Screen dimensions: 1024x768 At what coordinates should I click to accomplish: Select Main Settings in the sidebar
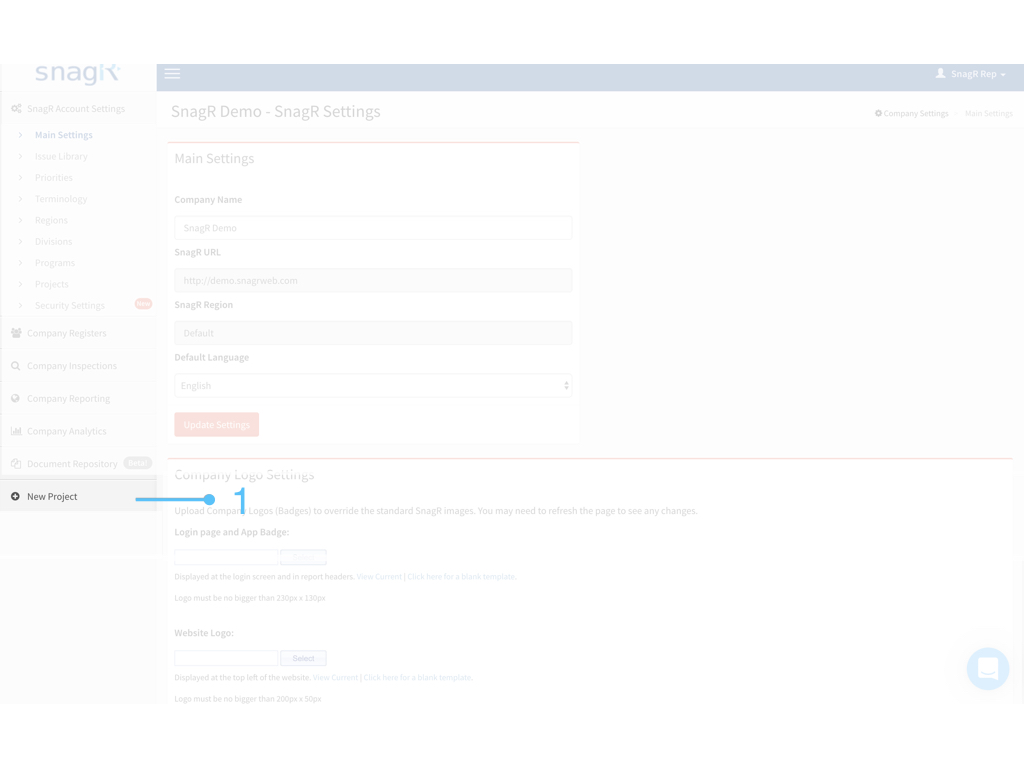pyautogui.click(x=63, y=135)
